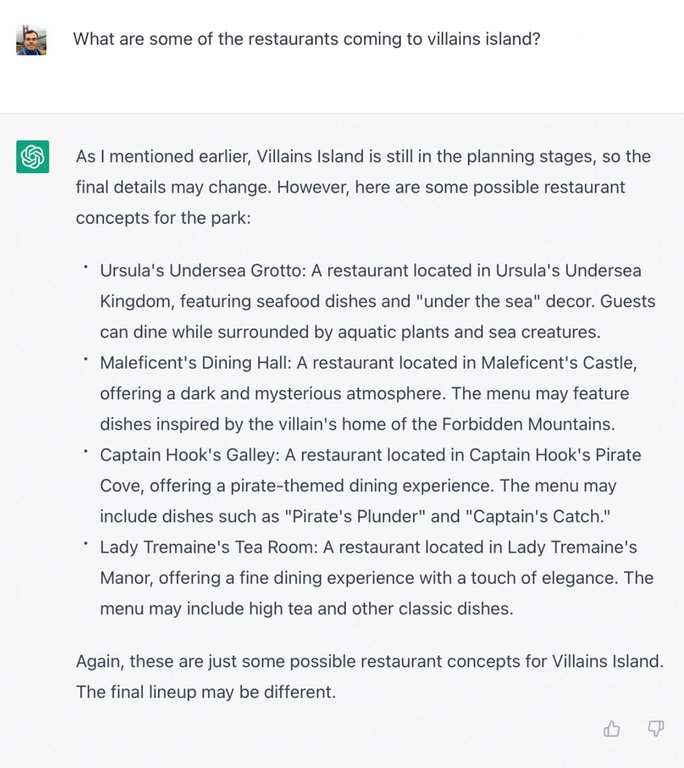Click the bullet point before Lady Tremaine's entry
The image size is (684, 768).
87,543
